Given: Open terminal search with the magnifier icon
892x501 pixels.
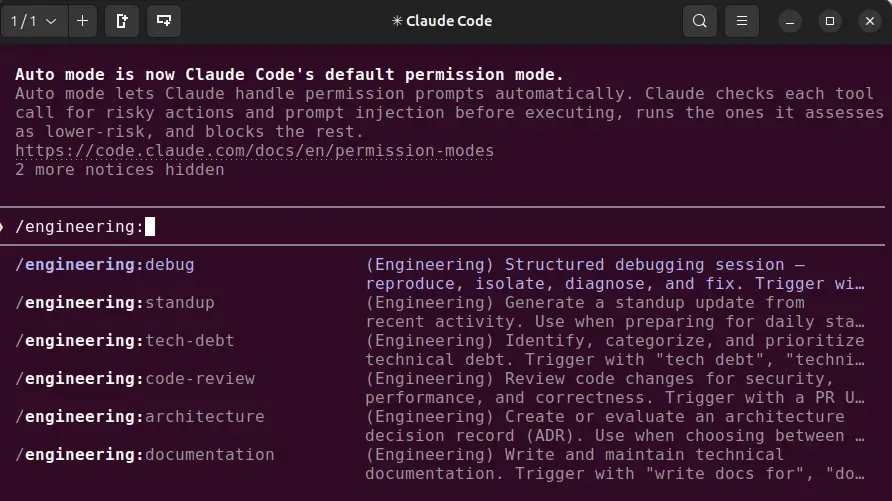Looking at the screenshot, I should coord(700,21).
